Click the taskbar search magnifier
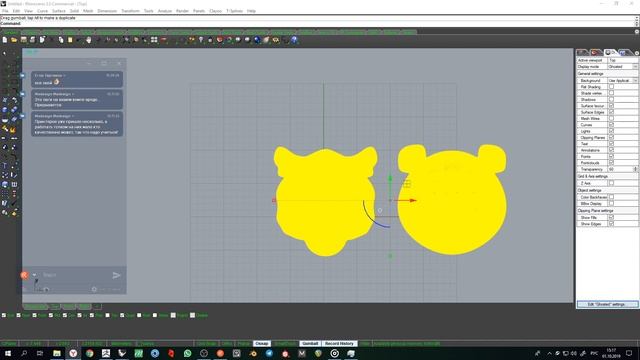The height and width of the screenshot is (360, 640). click(24, 353)
